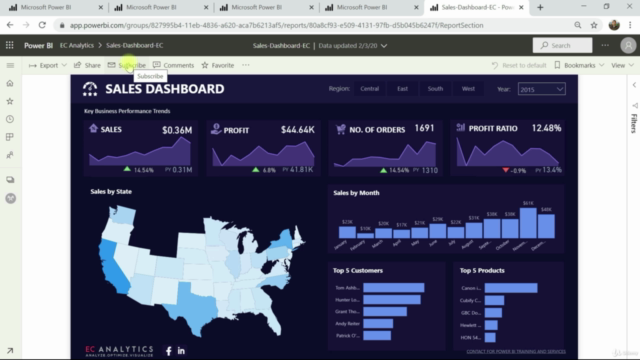
Task: Open the Year 2015 dropdown
Action: coord(541,89)
